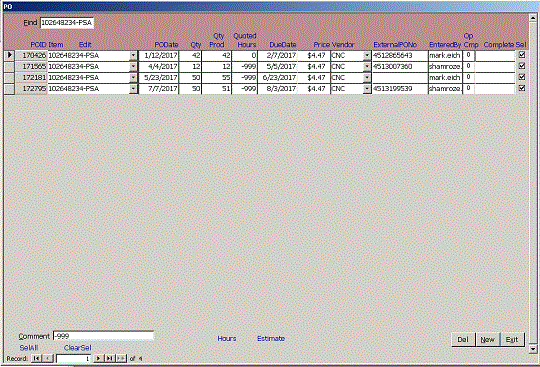The width and height of the screenshot is (540, 367).
Task: Open Vendor dropdown for POID 171565
Action: [367, 66]
